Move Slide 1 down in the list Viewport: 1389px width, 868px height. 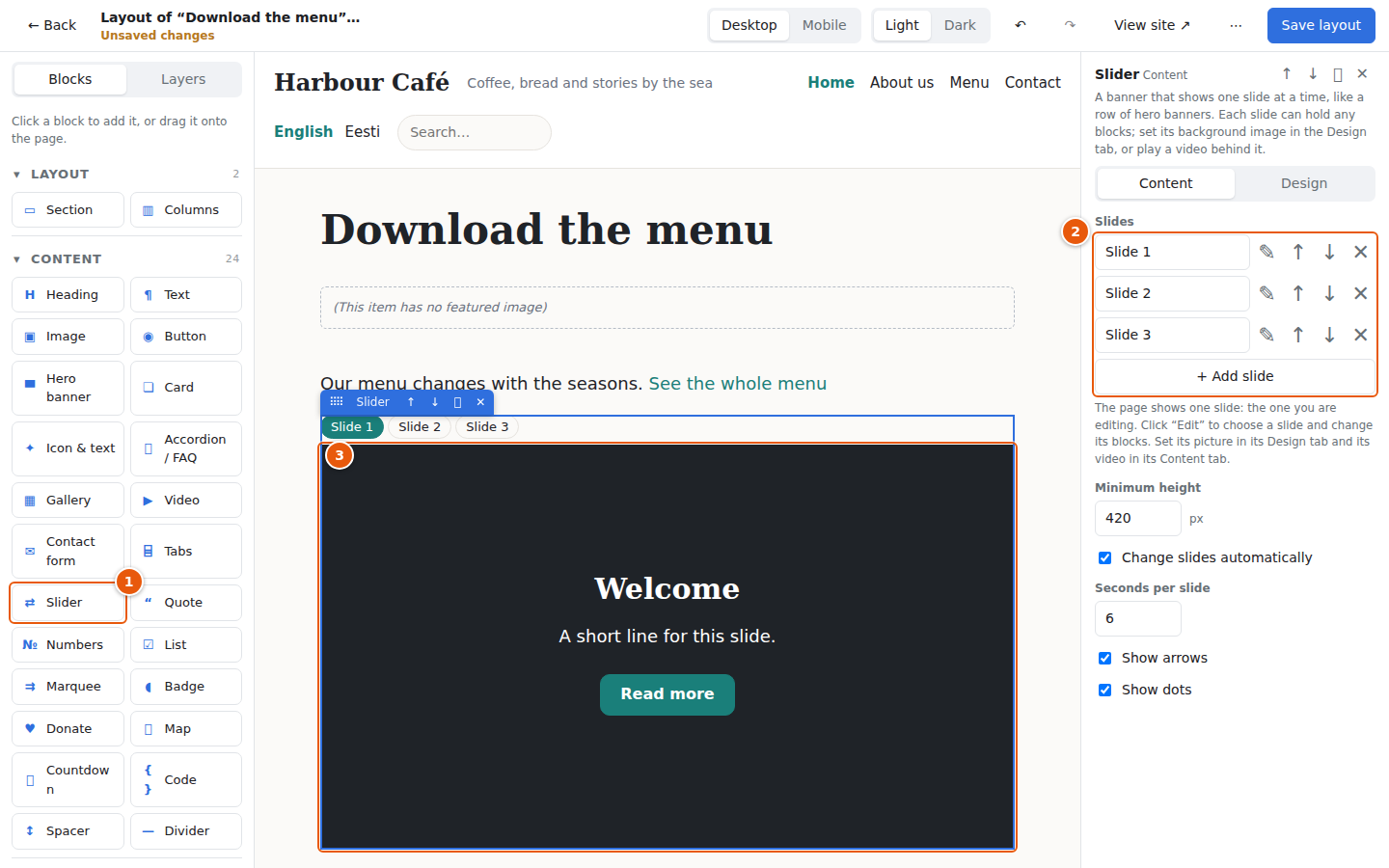(1329, 252)
